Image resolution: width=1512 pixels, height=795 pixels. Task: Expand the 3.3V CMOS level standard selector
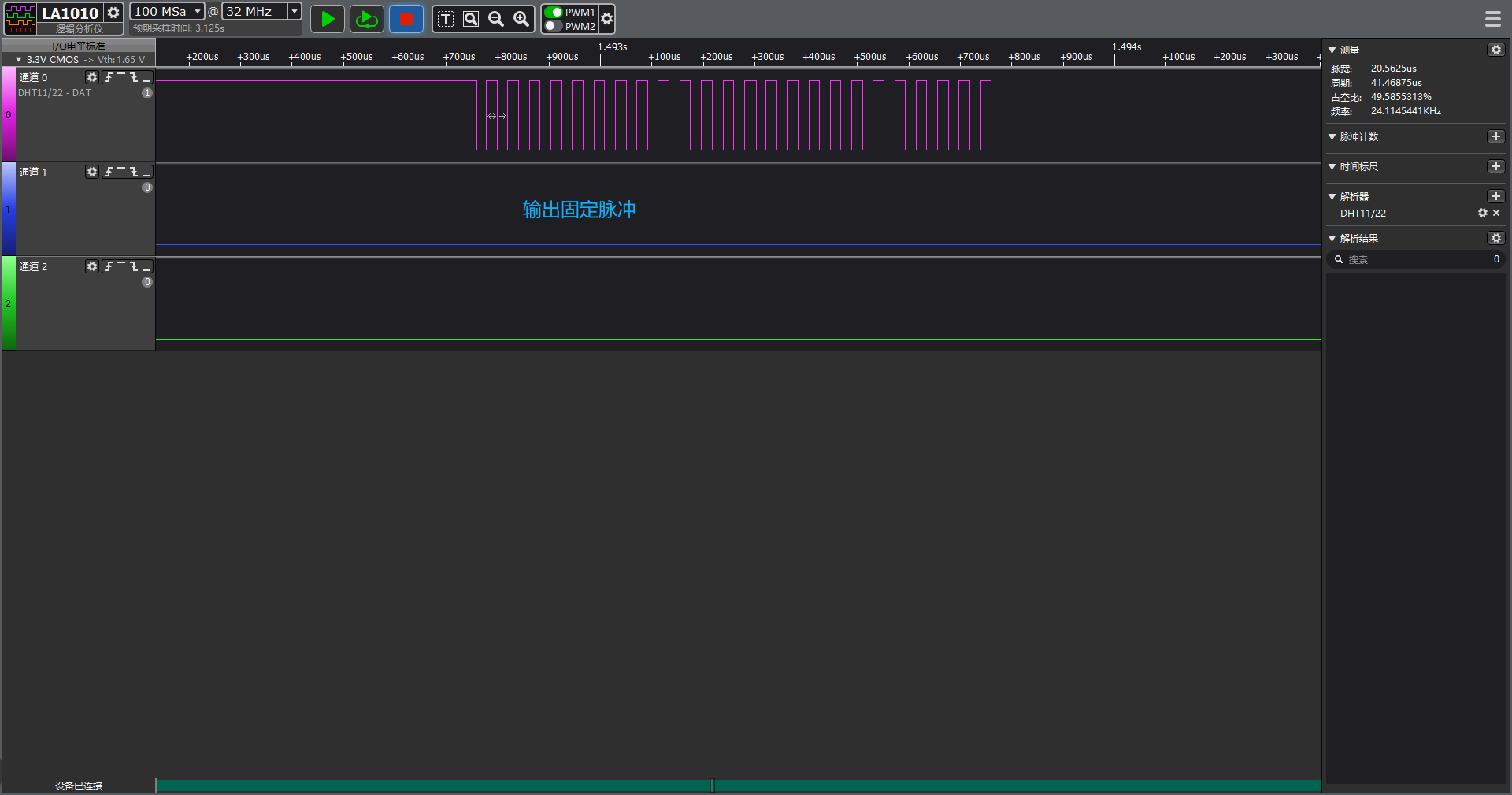[19, 59]
